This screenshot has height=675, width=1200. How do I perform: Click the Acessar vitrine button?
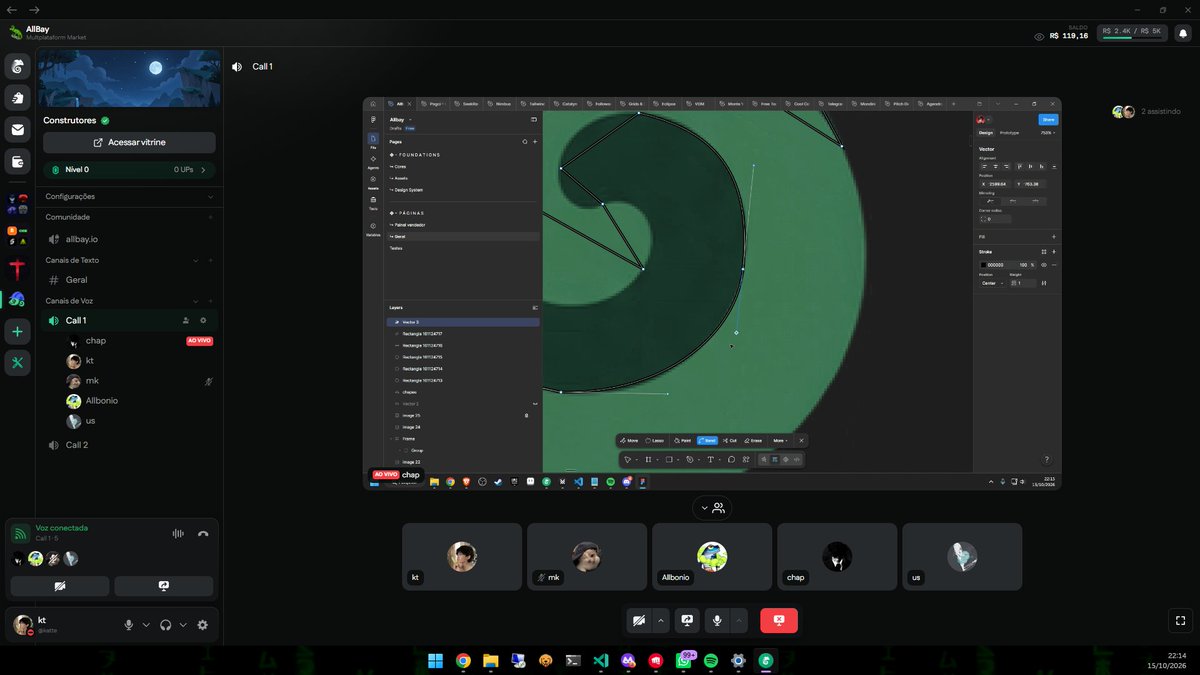(x=129, y=143)
